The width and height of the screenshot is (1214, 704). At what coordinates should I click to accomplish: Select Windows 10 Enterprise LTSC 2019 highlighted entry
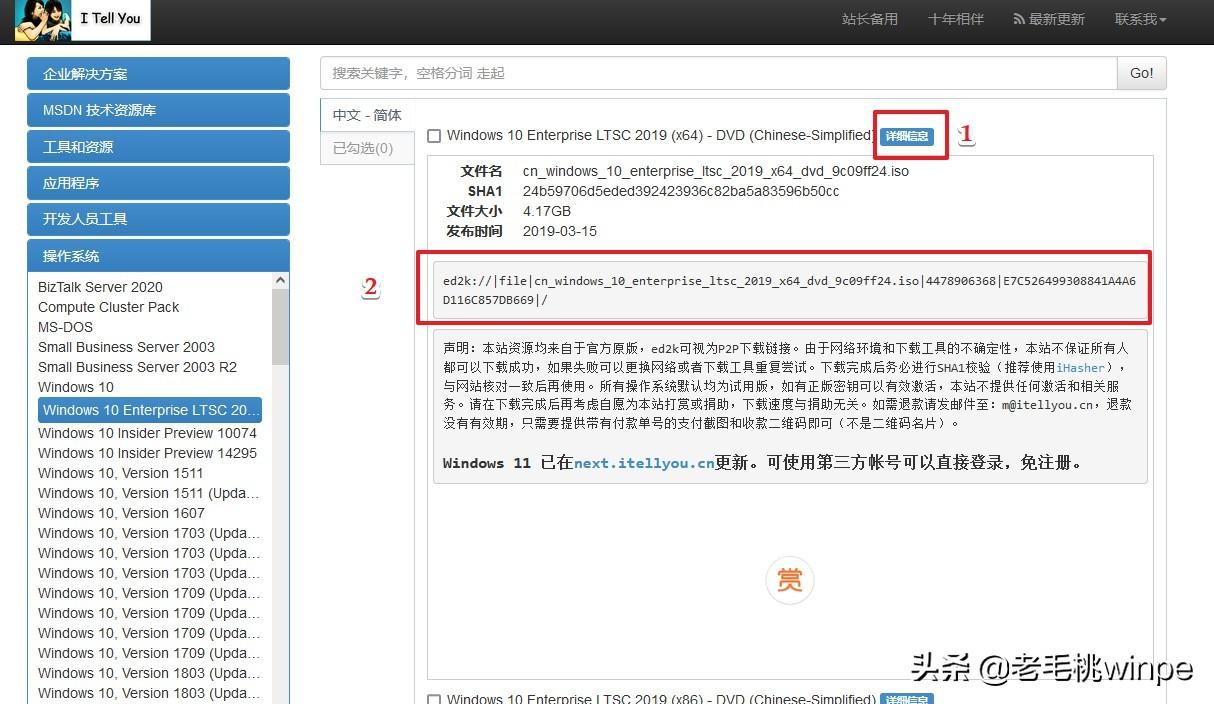click(151, 410)
